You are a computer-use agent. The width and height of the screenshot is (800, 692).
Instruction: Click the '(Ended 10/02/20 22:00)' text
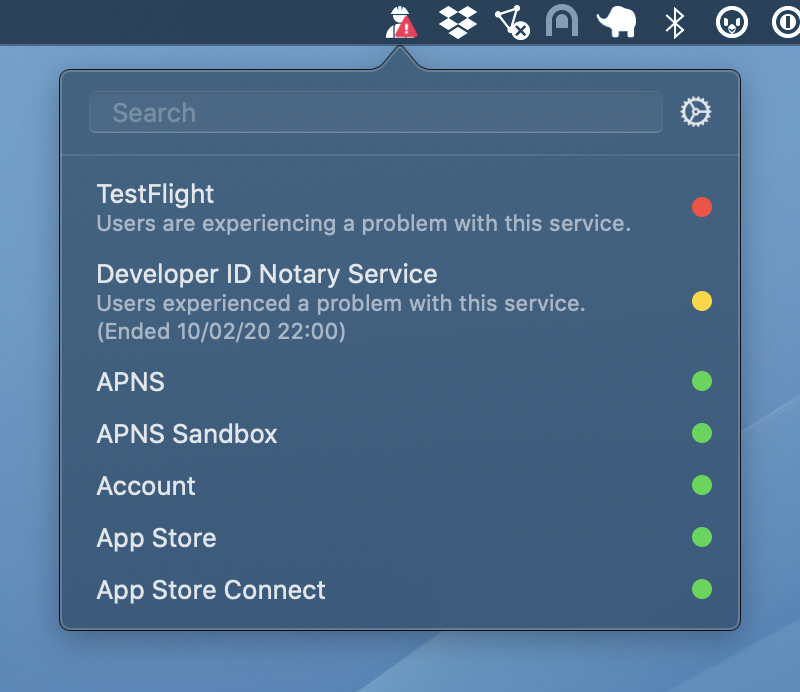click(221, 332)
